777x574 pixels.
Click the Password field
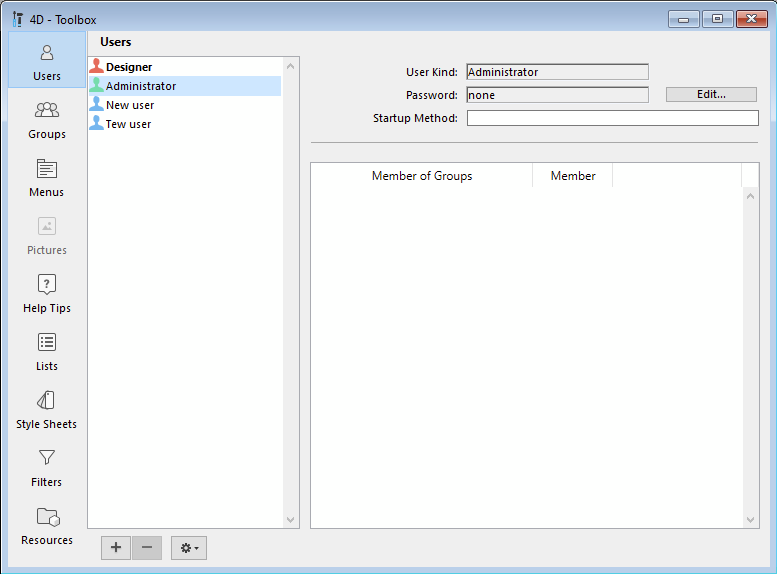(x=557, y=95)
